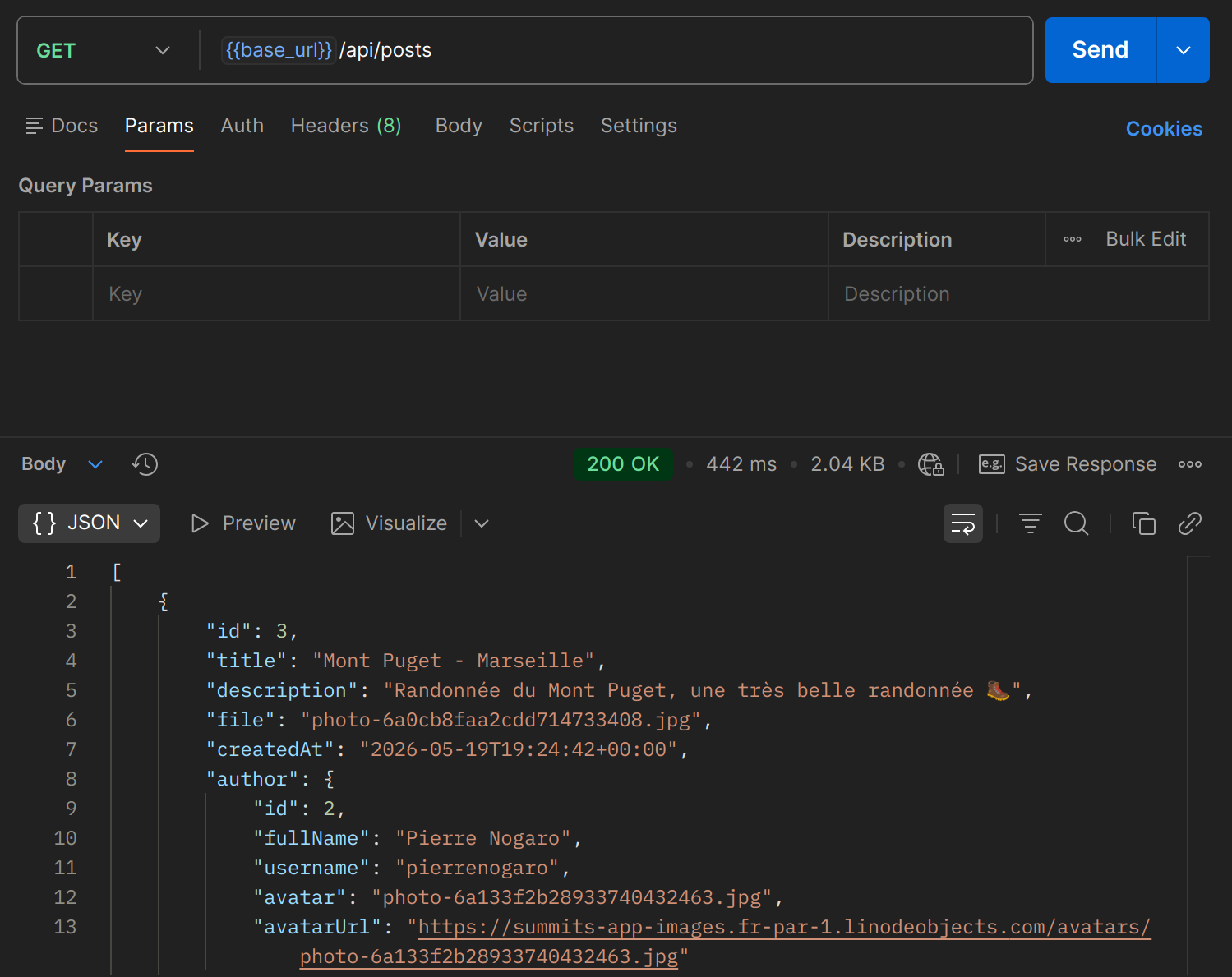
Task: Open the Send options dropdown arrow
Action: (1184, 50)
